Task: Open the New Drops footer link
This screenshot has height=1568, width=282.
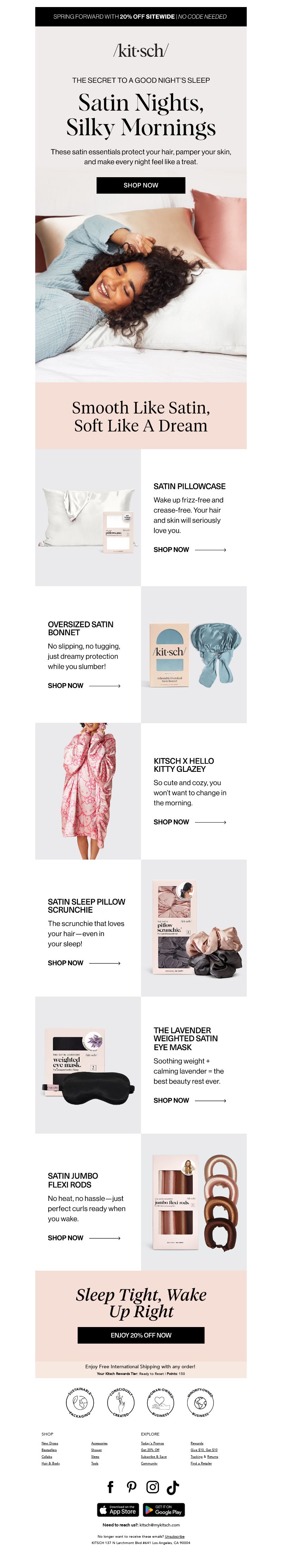Action: tap(50, 1443)
